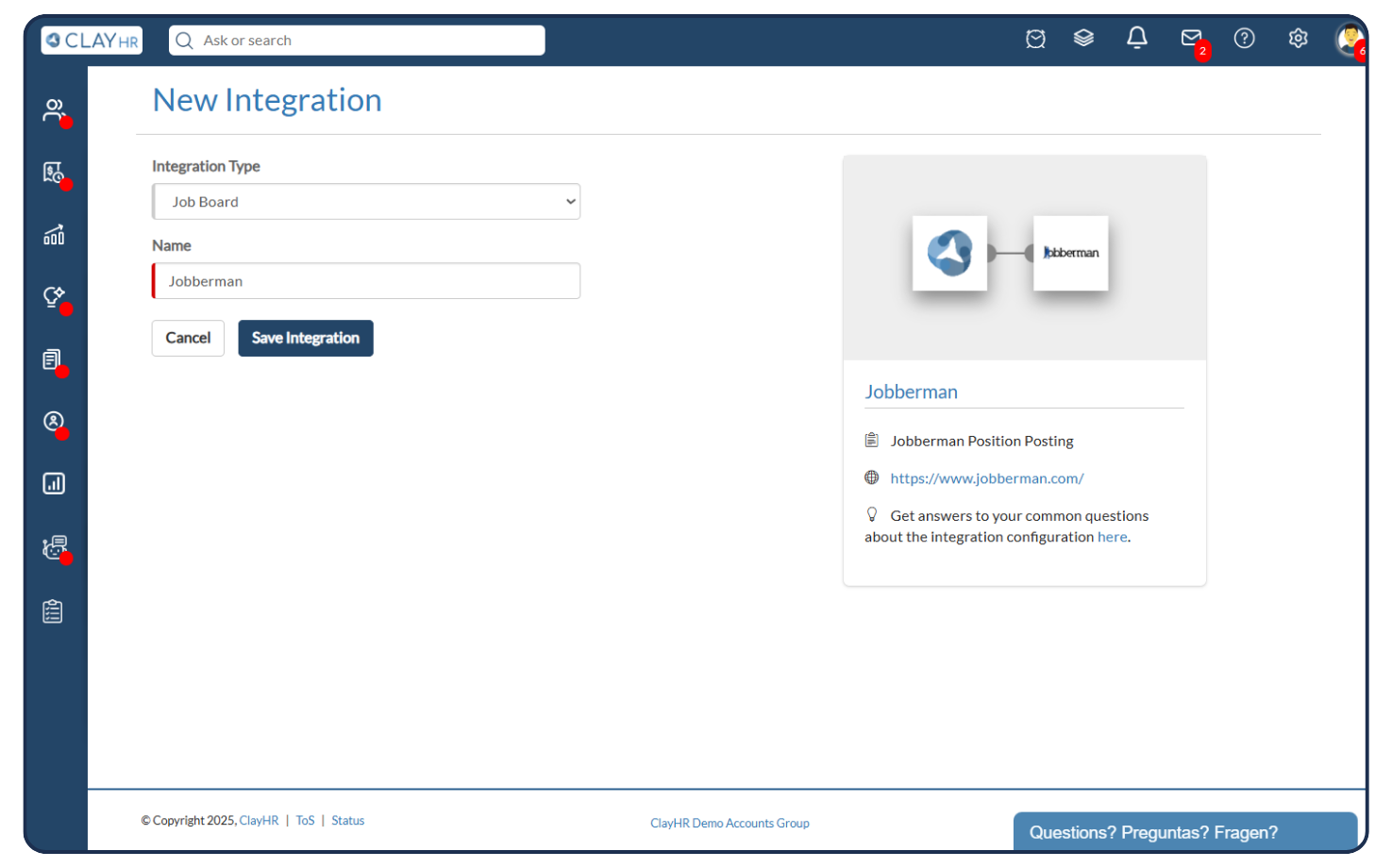This screenshot has height=868, width=1392.
Task: Open the help question mark icon
Action: (1245, 38)
